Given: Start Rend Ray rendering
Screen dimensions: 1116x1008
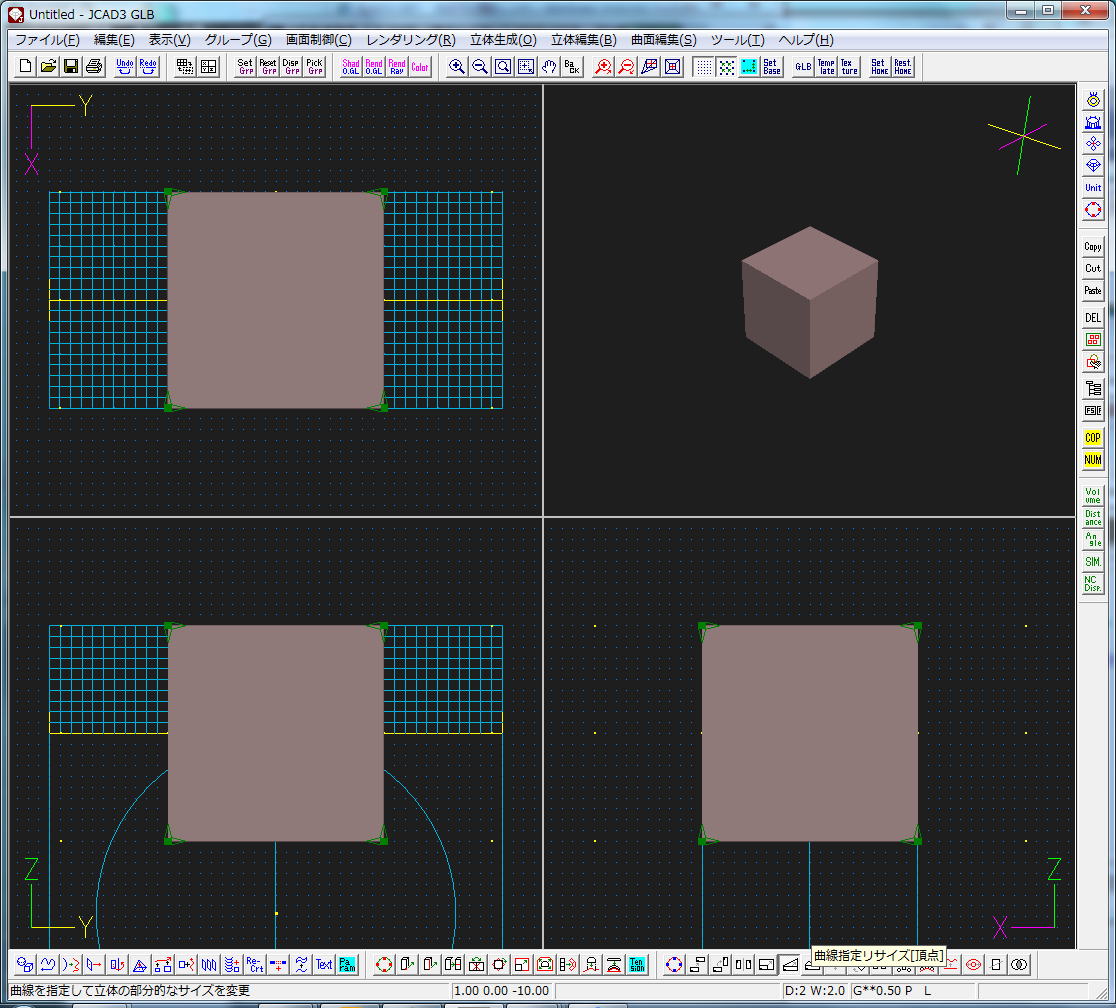Looking at the screenshot, I should 396,66.
